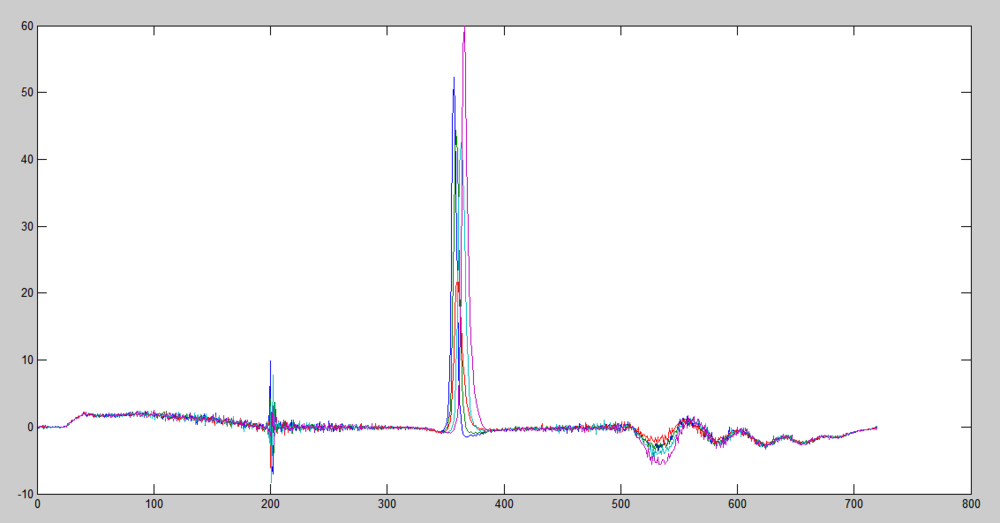Click the y-axis tick label 60
The width and height of the screenshot is (1000, 523).
[x=28, y=26]
